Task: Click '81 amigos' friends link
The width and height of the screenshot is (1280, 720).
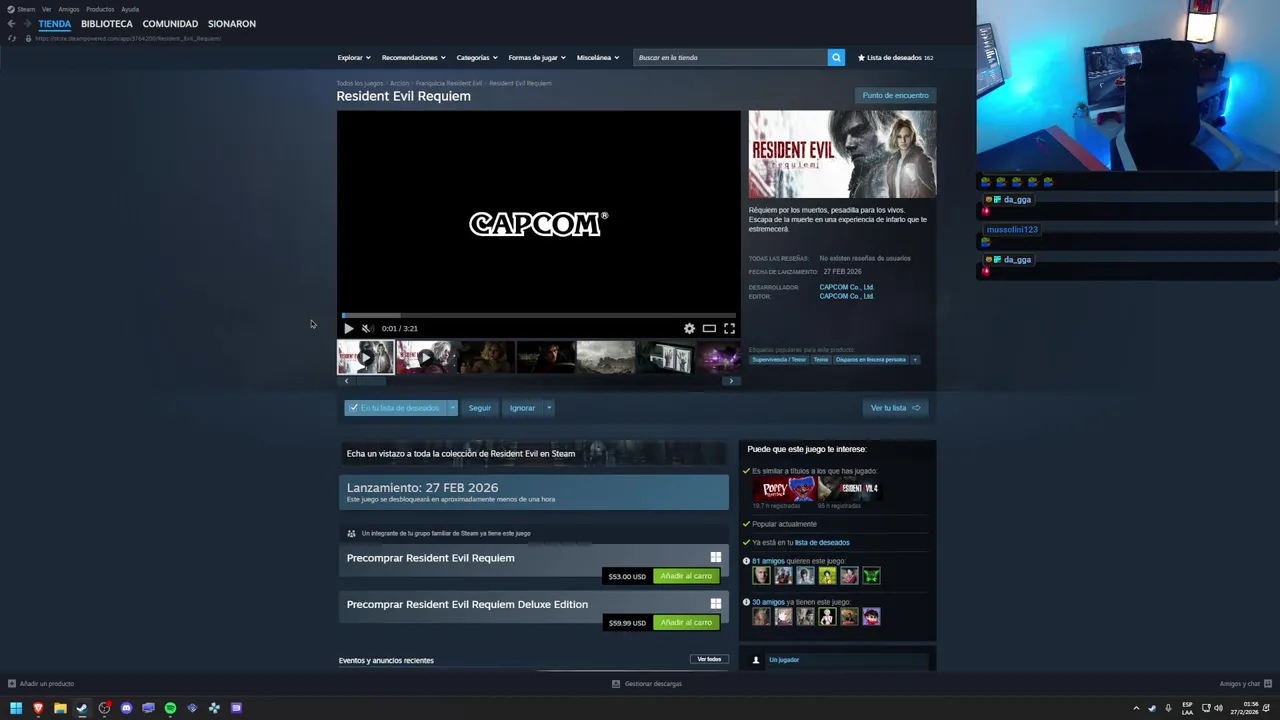Action: [768, 562]
